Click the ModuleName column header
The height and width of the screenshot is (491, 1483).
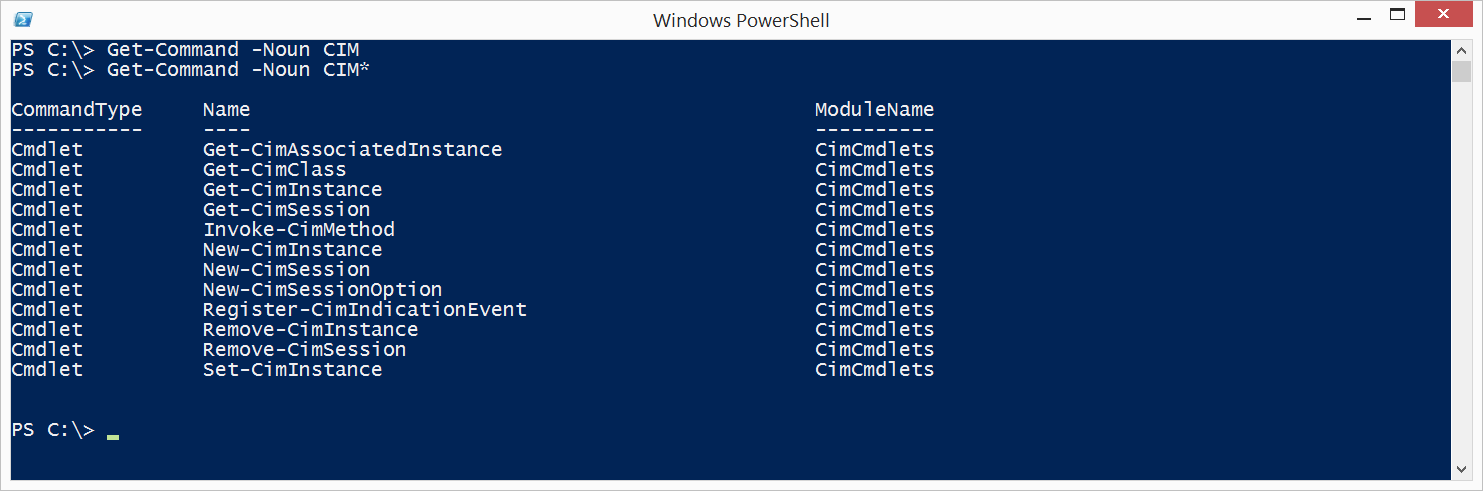coord(874,110)
